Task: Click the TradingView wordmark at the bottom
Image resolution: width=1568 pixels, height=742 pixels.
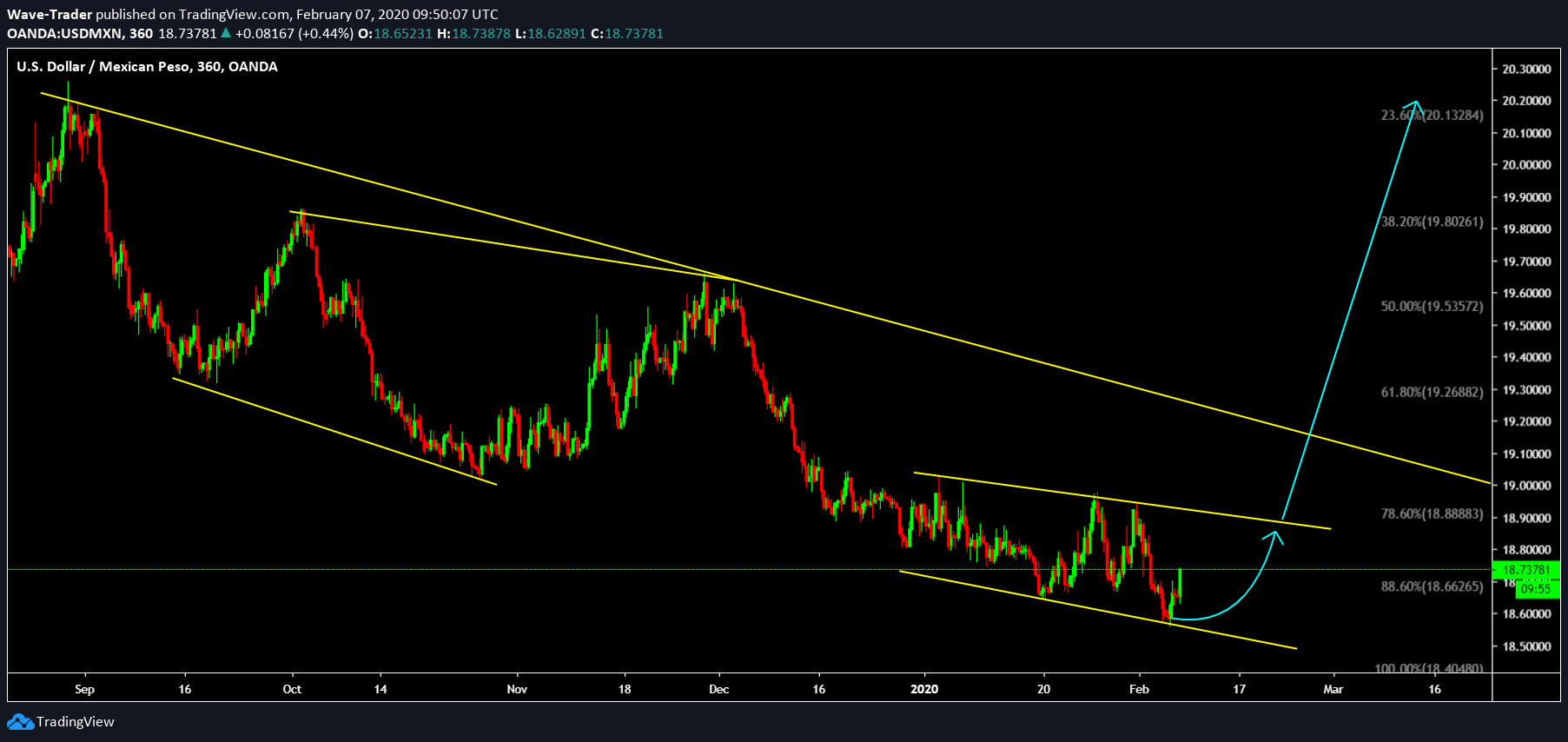Action: click(x=76, y=722)
